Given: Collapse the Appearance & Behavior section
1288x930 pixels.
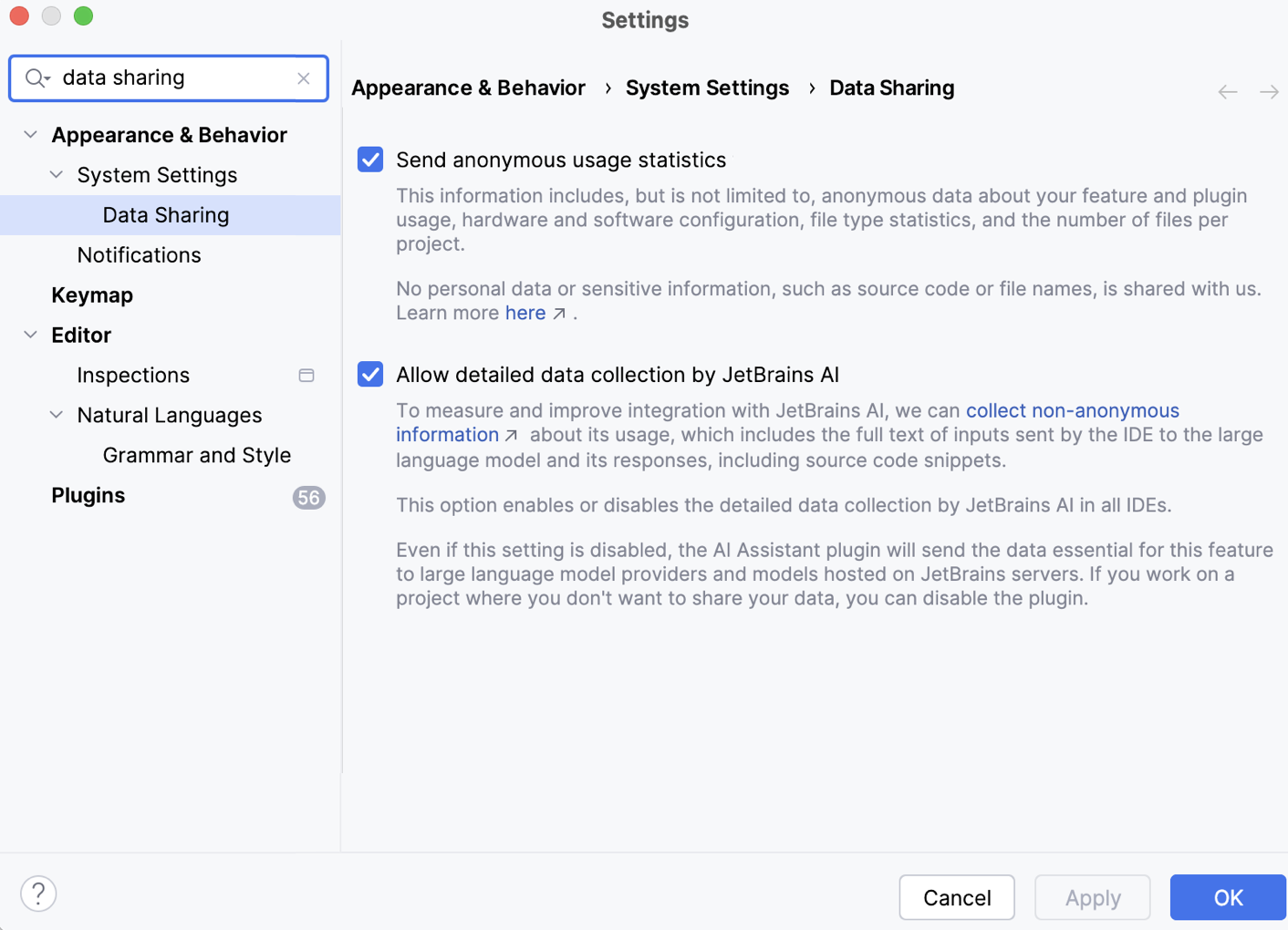Looking at the screenshot, I should [30, 134].
